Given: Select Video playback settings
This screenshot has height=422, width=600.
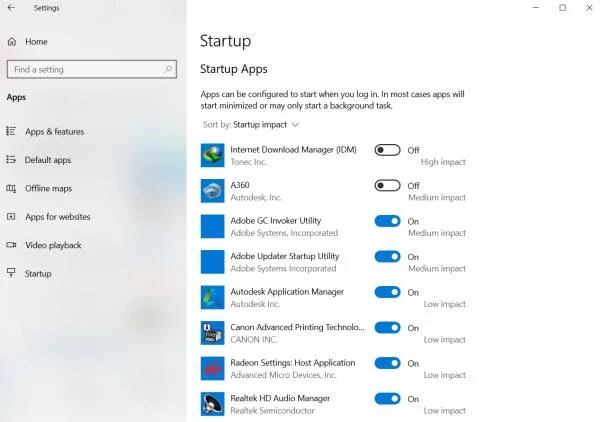Looking at the screenshot, I should tap(53, 245).
